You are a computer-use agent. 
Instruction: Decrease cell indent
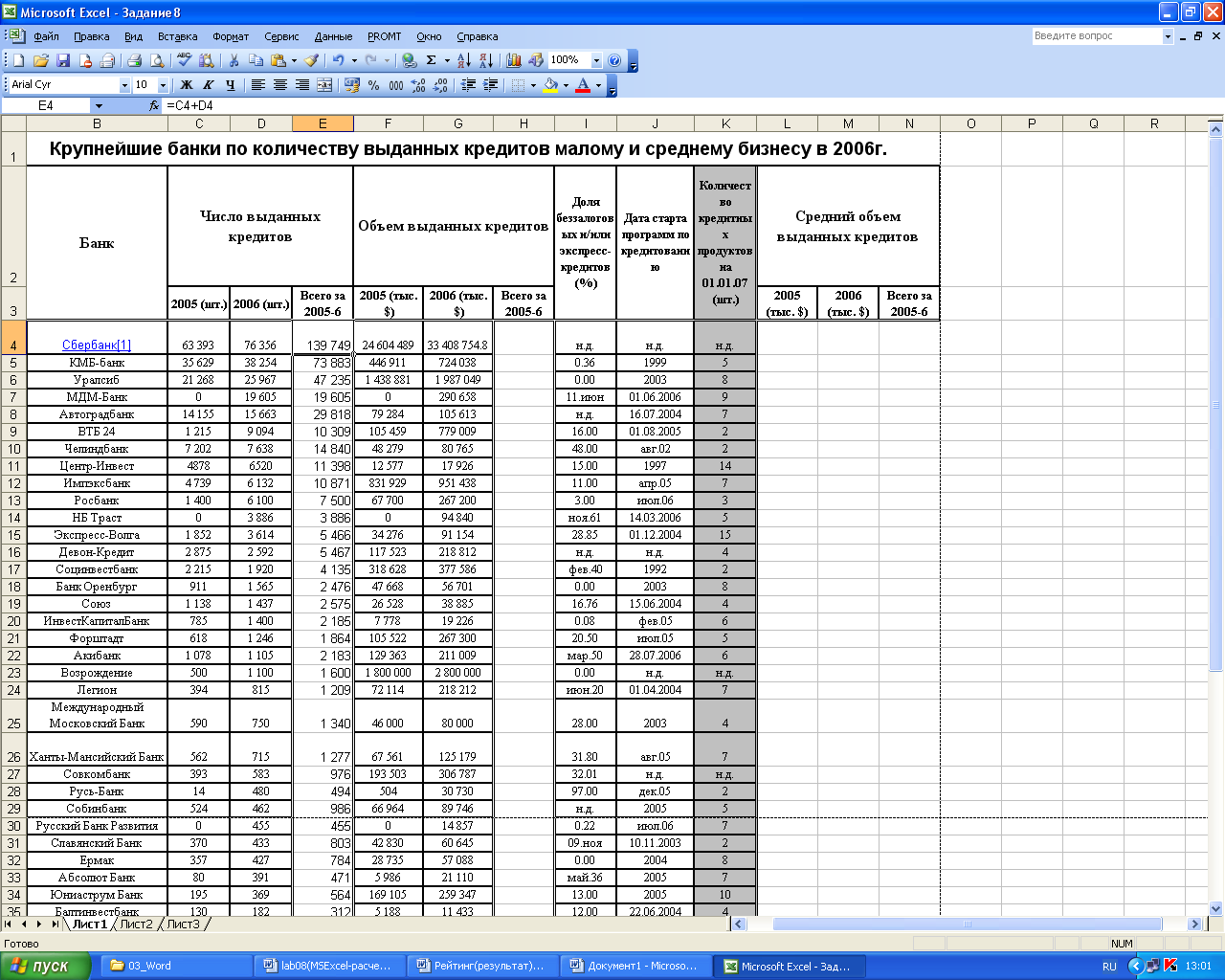click(468, 85)
